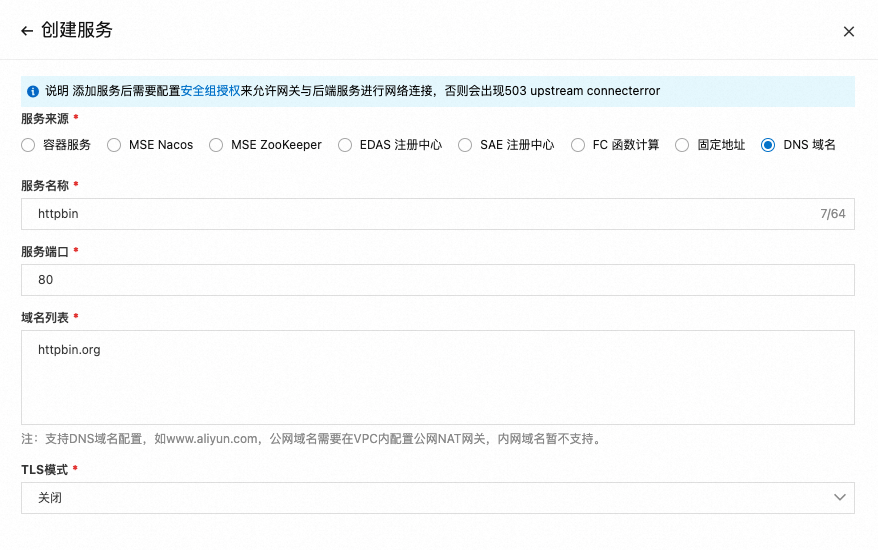Click the 创建服务 heading text
Viewport: 878px width, 550px height.
[x=77, y=30]
